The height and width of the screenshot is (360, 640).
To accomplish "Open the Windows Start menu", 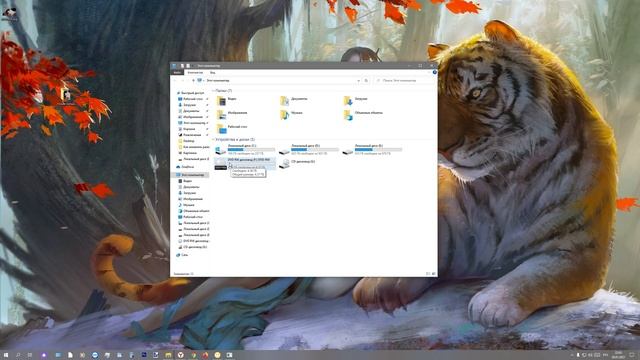I will 6,355.
